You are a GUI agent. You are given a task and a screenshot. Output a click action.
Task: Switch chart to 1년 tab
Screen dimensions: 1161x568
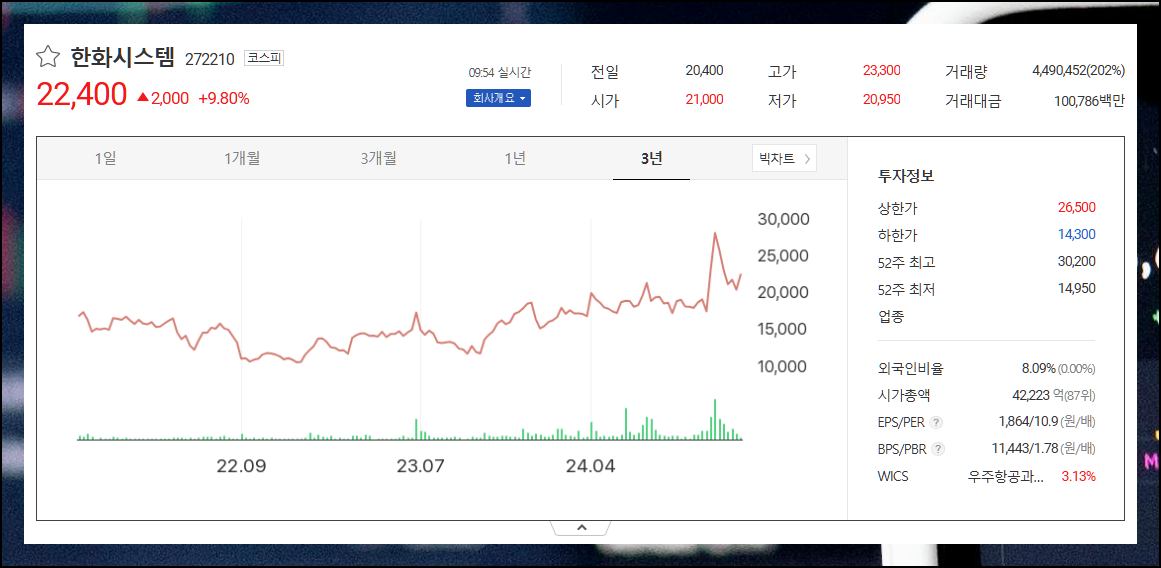click(x=515, y=158)
